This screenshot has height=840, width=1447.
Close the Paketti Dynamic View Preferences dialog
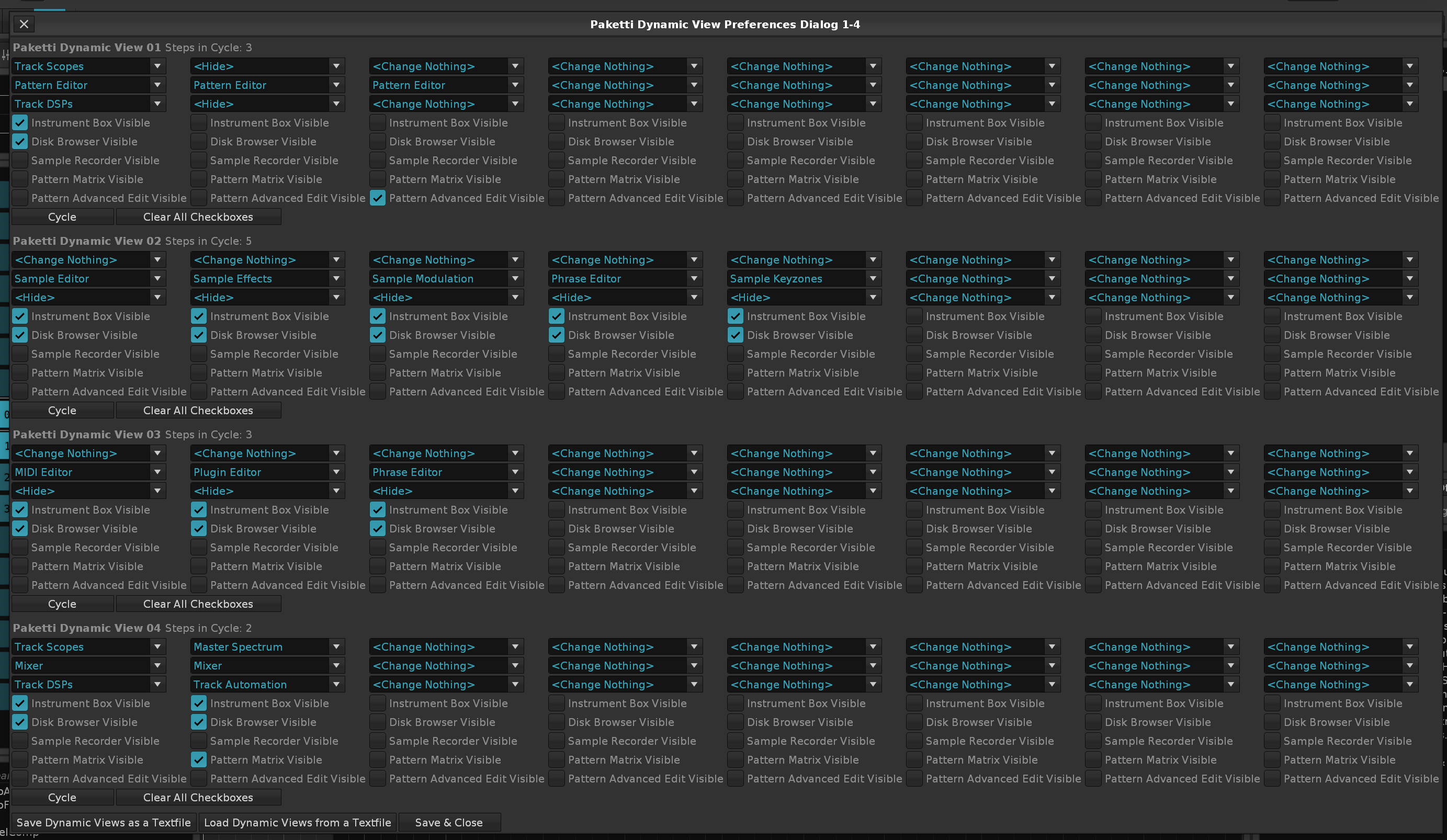click(24, 24)
